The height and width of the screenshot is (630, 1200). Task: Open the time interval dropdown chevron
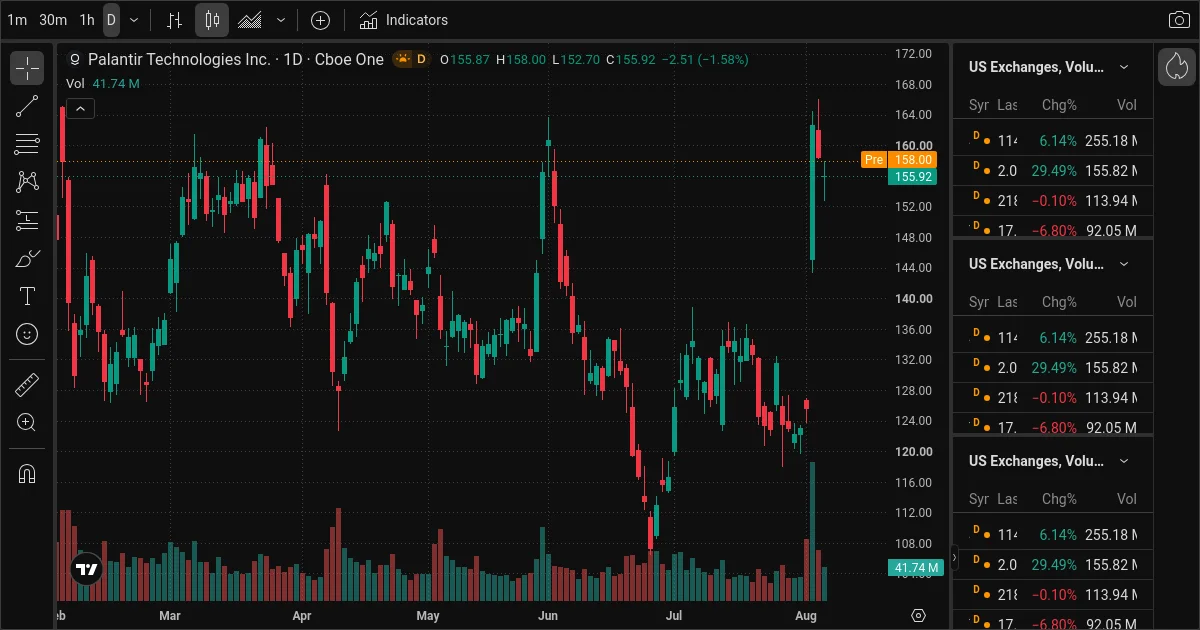134,20
